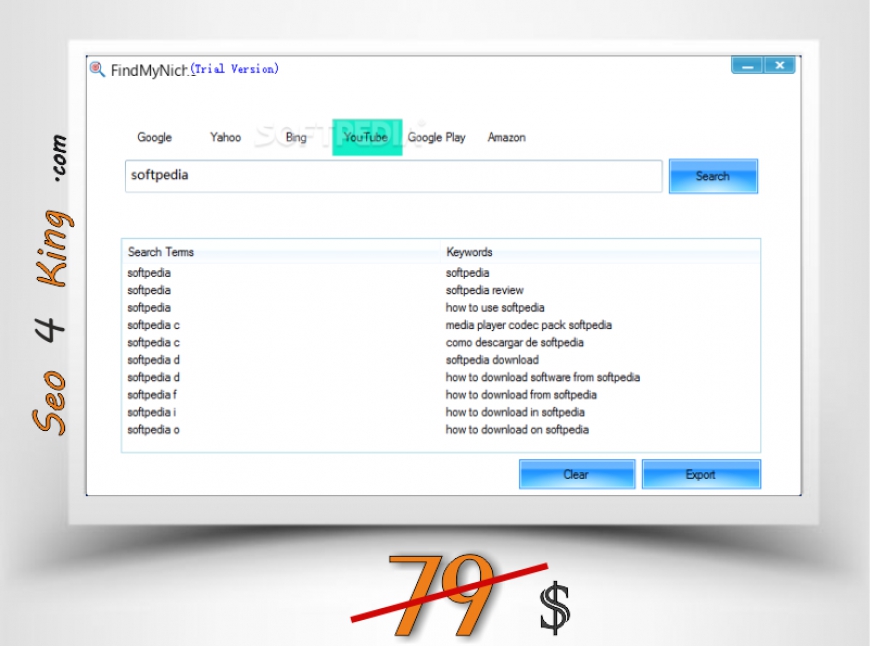Switch to the Google Play tab

(436, 137)
